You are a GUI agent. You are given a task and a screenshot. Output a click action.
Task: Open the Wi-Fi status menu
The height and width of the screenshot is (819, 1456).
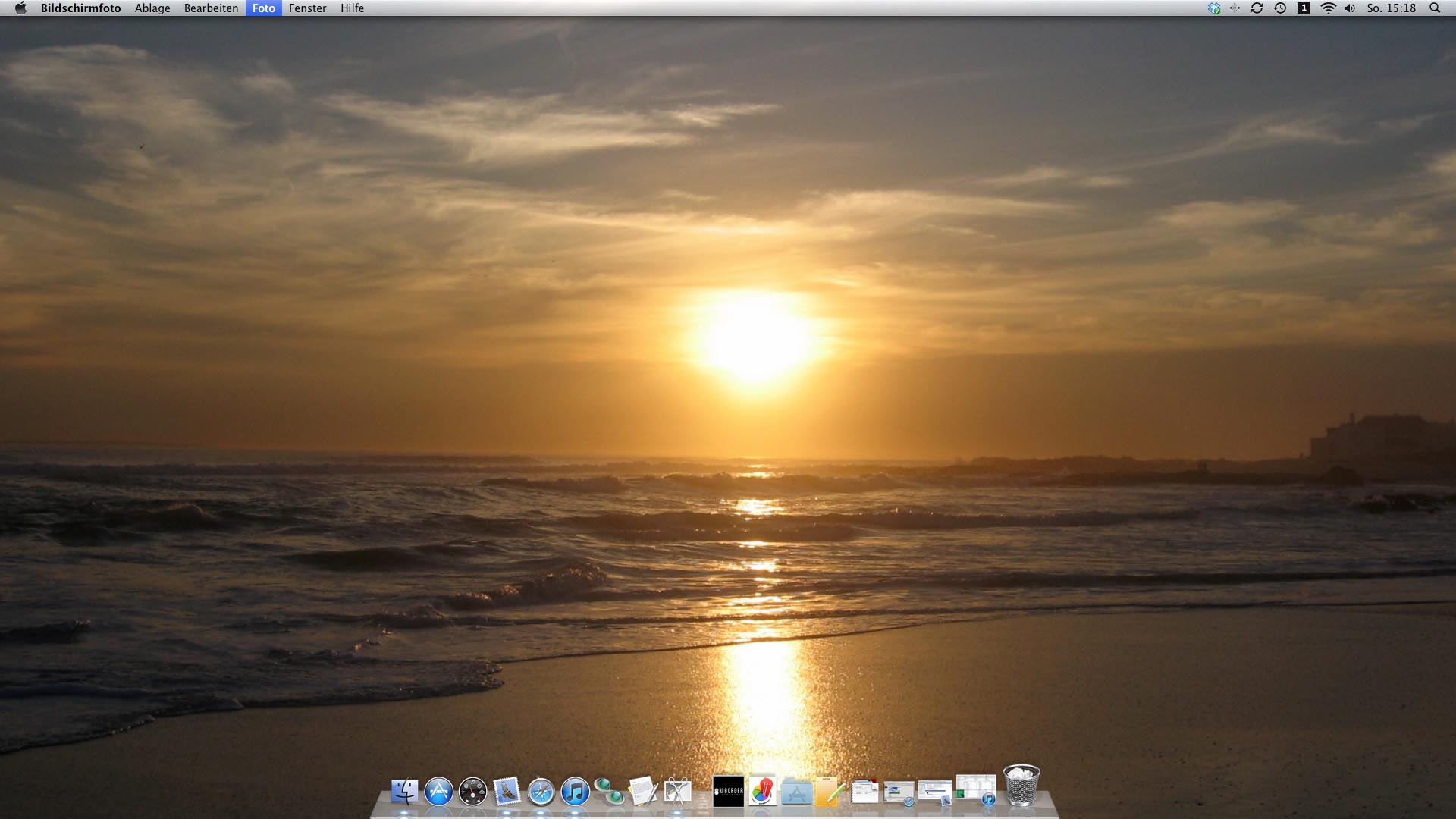(x=1328, y=8)
